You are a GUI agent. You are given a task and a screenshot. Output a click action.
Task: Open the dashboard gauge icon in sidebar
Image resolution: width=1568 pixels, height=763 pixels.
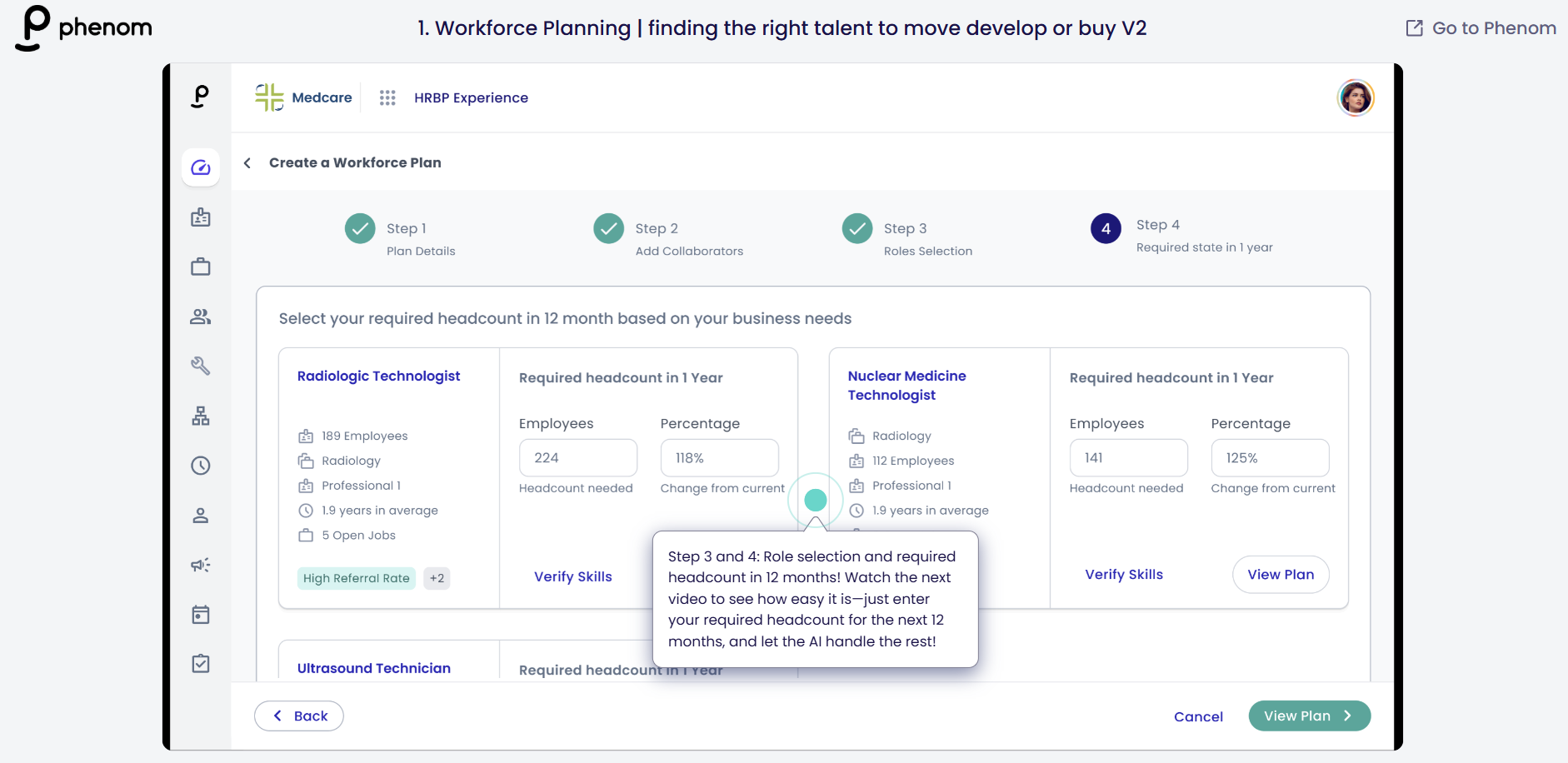point(201,167)
